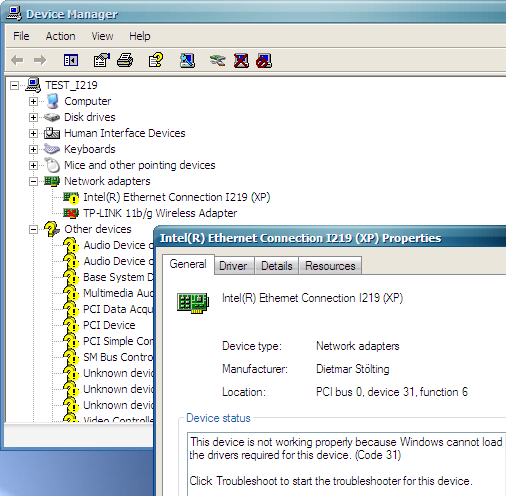The height and width of the screenshot is (496, 506).
Task: Select TP-LINK 11b/g Wireless Adapter
Action: pyautogui.click(x=160, y=213)
